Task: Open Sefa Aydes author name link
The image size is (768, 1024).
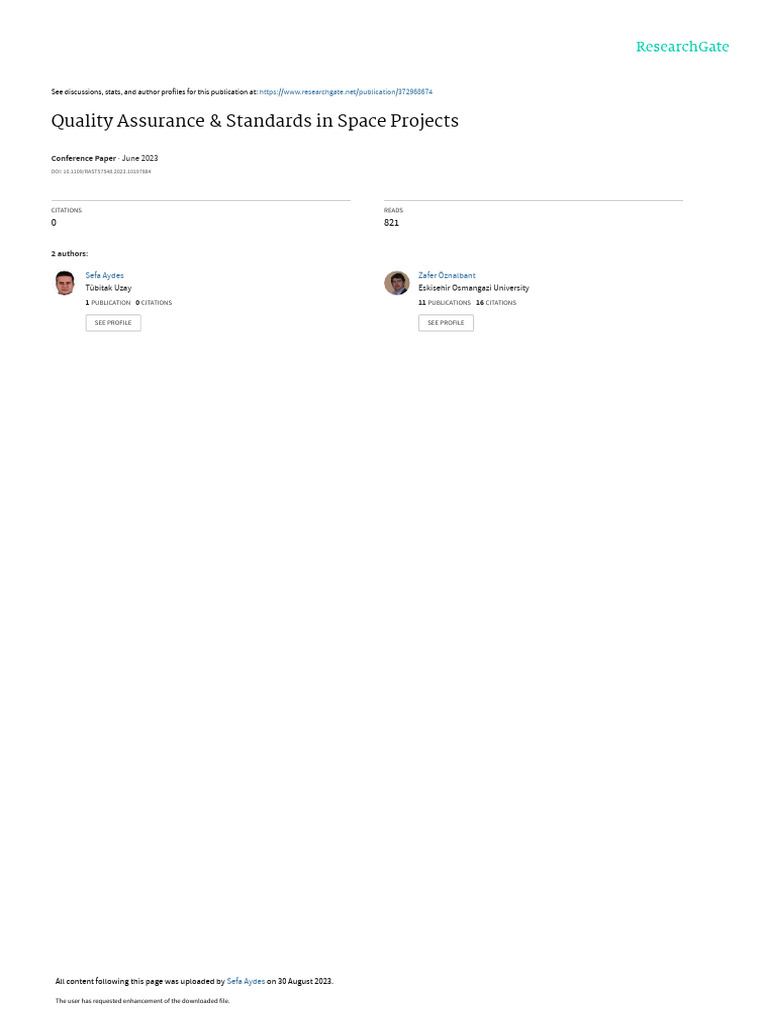Action: click(104, 276)
